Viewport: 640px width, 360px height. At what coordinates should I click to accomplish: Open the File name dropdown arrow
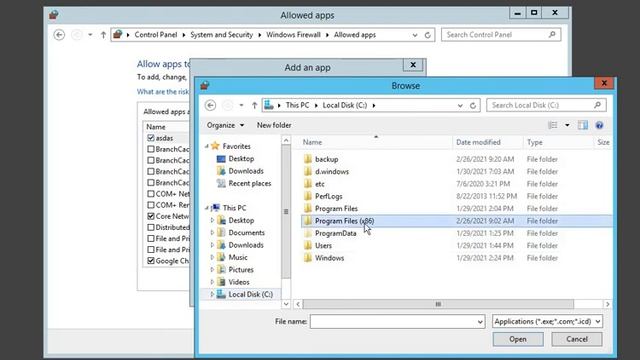(x=480, y=322)
